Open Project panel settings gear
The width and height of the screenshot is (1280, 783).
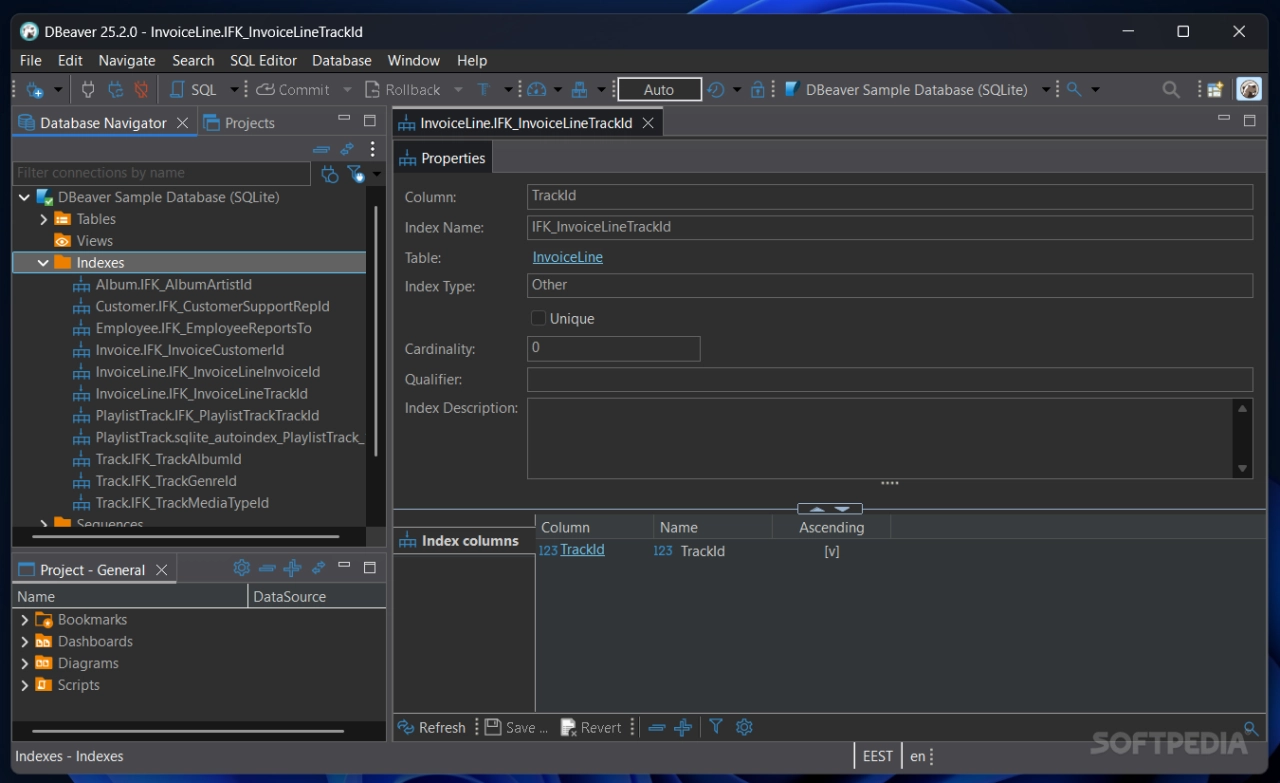(x=242, y=568)
